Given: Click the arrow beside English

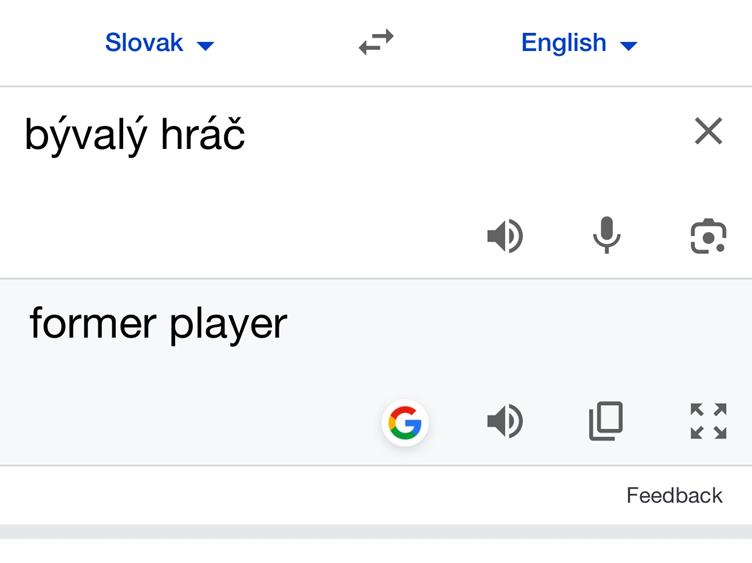Looking at the screenshot, I should 629,46.
